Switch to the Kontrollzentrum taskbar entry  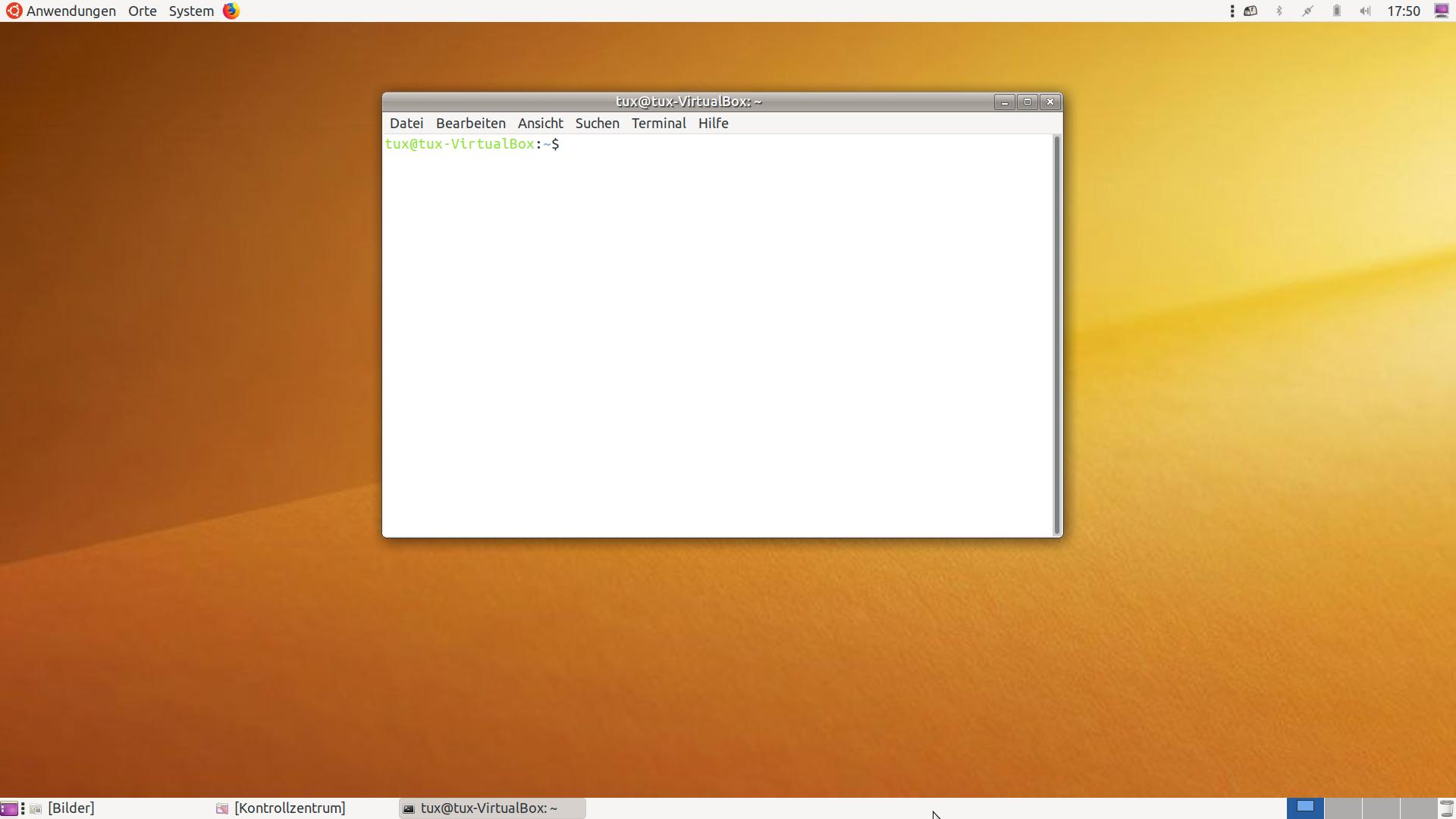coord(289,808)
